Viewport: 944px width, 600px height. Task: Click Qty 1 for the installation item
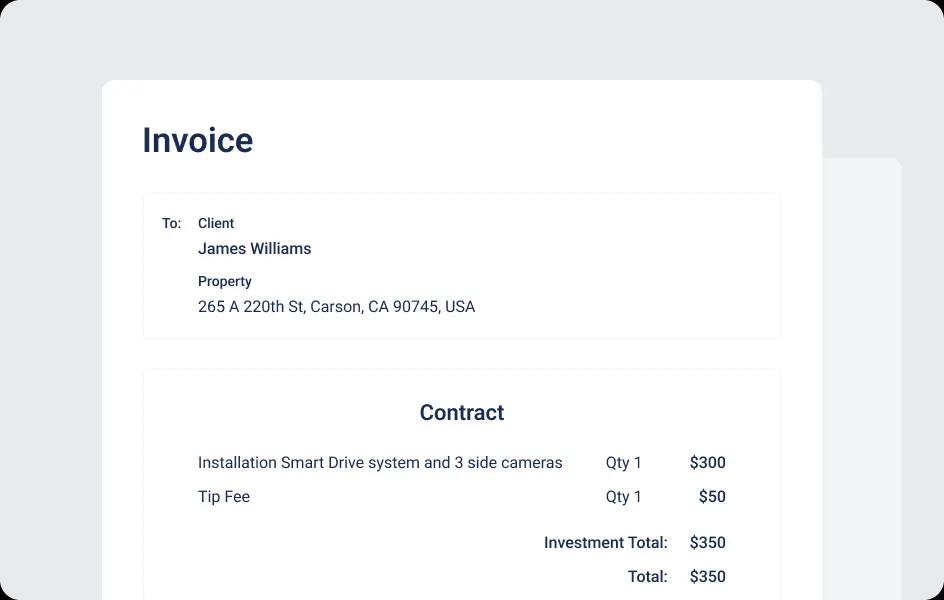pyautogui.click(x=624, y=463)
